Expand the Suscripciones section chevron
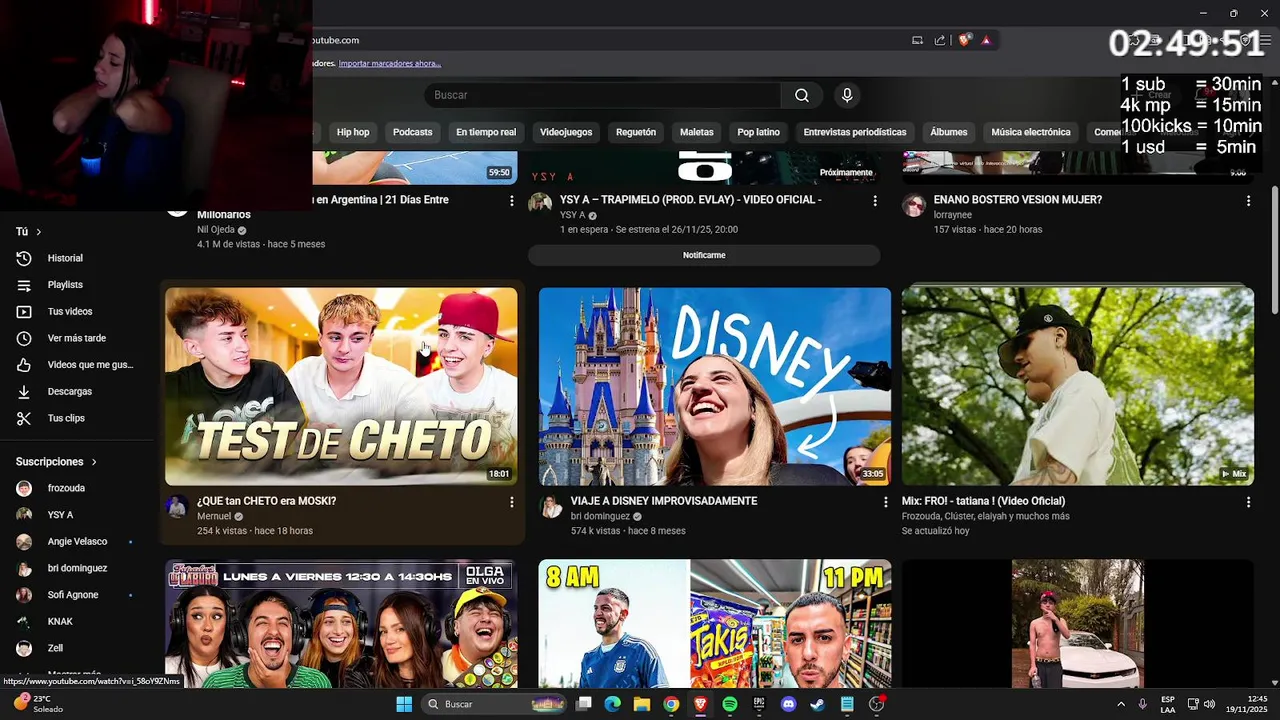 [x=94, y=462]
